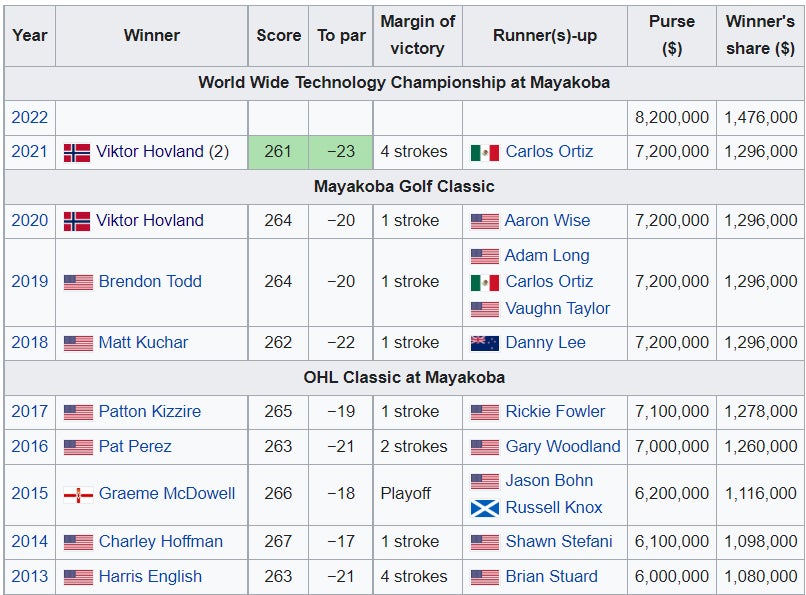Open Aaron Wise's player link
The height and width of the screenshot is (595, 806).
click(x=547, y=220)
